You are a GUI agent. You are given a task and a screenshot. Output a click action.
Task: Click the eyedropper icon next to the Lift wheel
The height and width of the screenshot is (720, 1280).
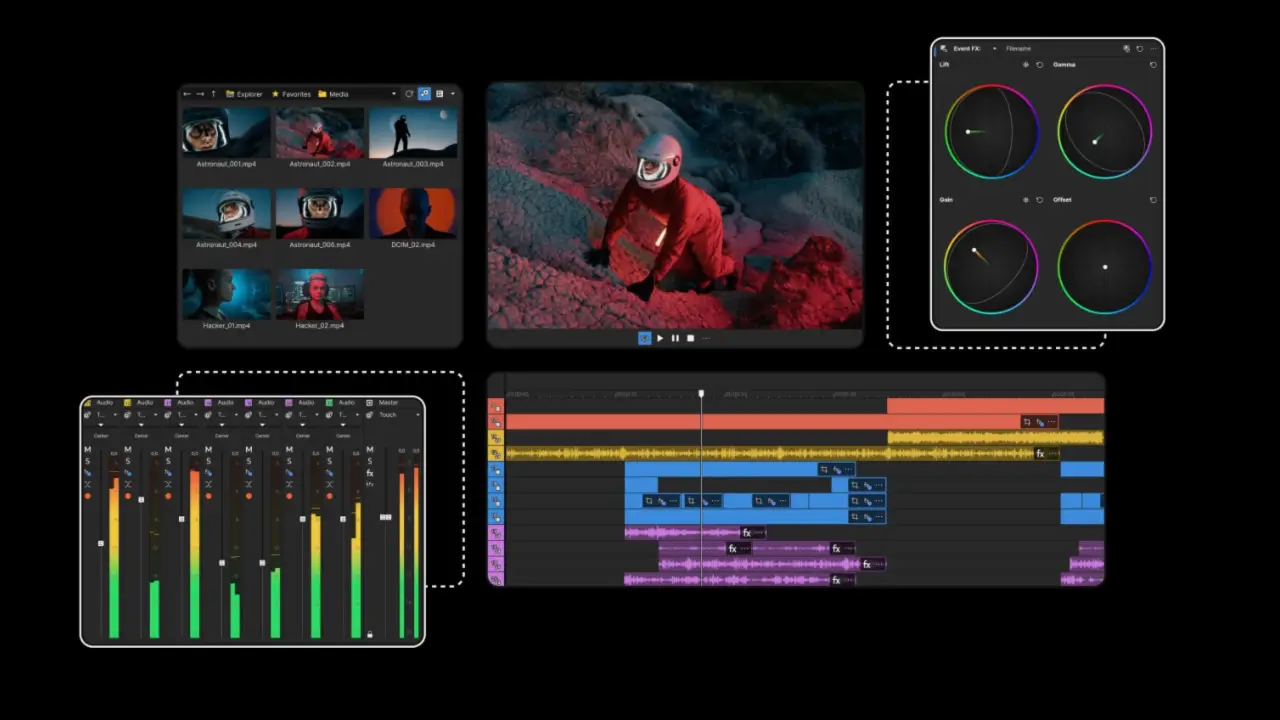click(x=1026, y=64)
